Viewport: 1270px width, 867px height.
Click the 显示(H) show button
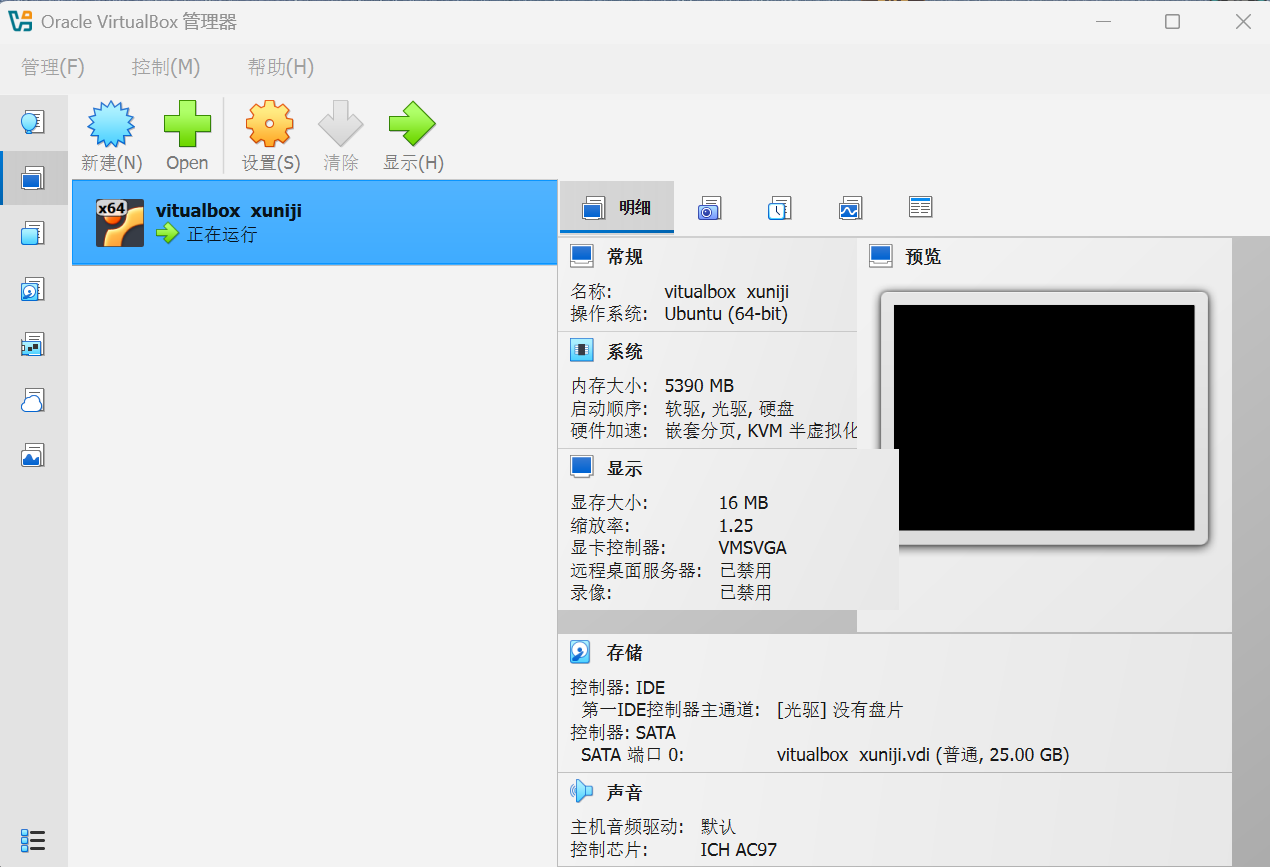413,137
